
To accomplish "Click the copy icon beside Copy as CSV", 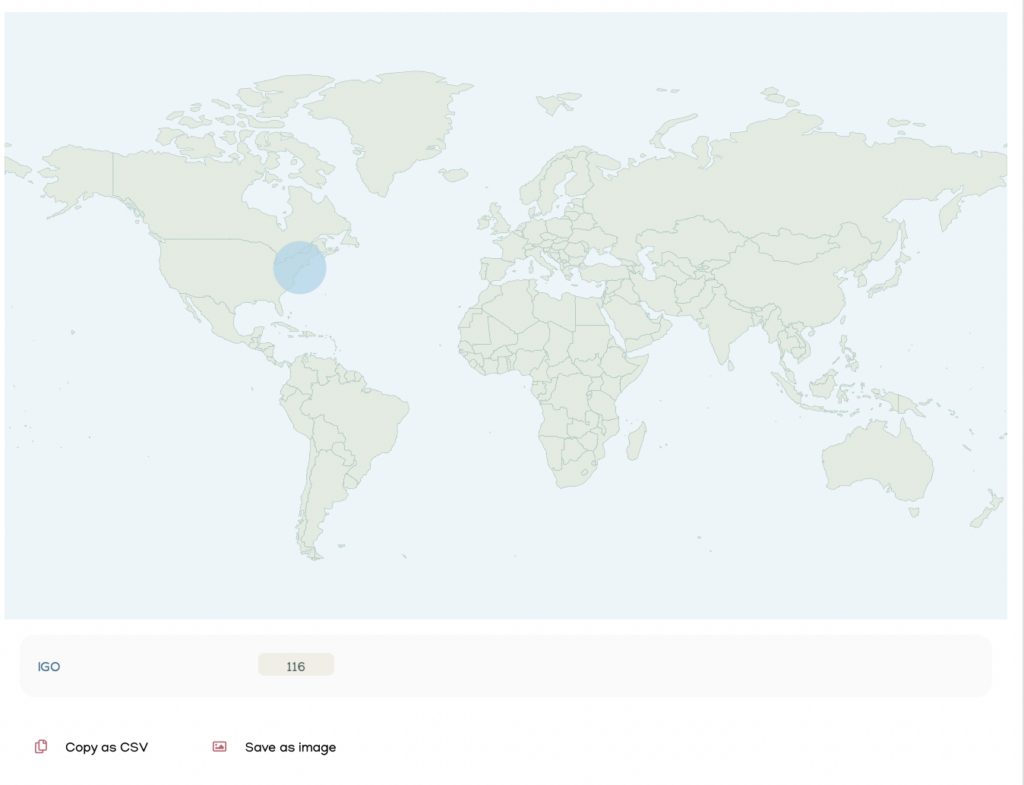I will coord(41,746).
